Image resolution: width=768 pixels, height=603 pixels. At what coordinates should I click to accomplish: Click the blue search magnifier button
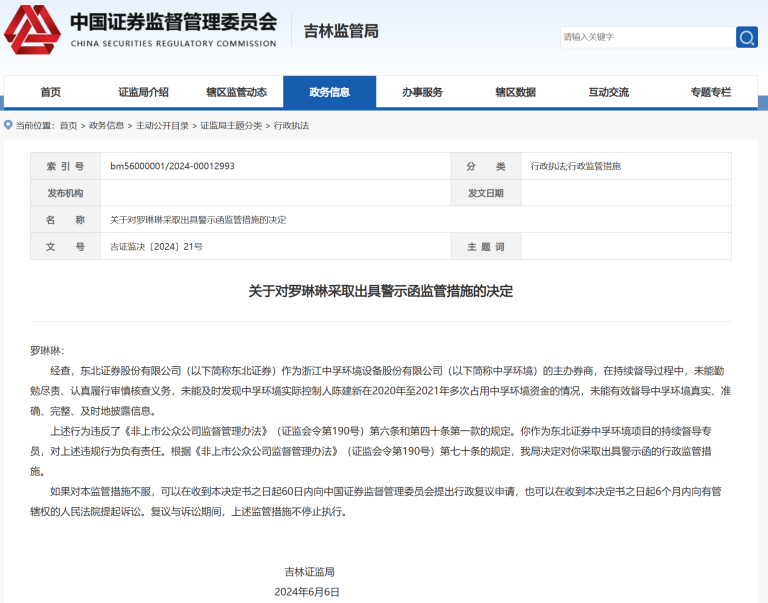click(x=746, y=37)
